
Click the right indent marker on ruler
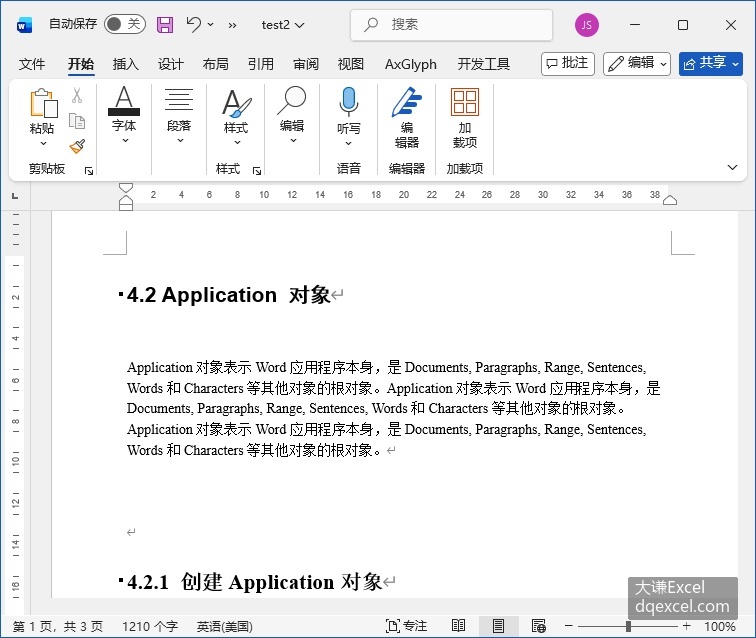pos(670,200)
